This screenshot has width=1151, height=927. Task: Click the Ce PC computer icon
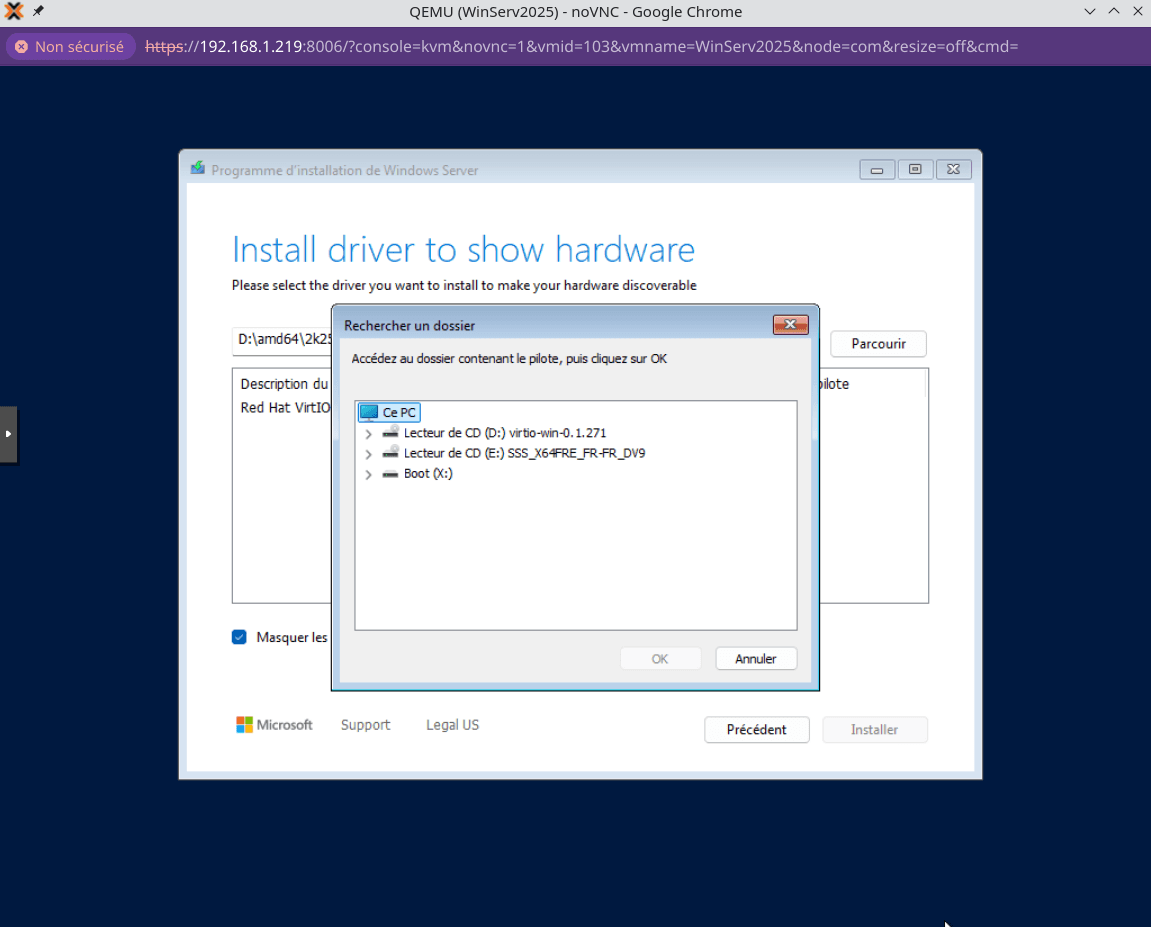[369, 412]
